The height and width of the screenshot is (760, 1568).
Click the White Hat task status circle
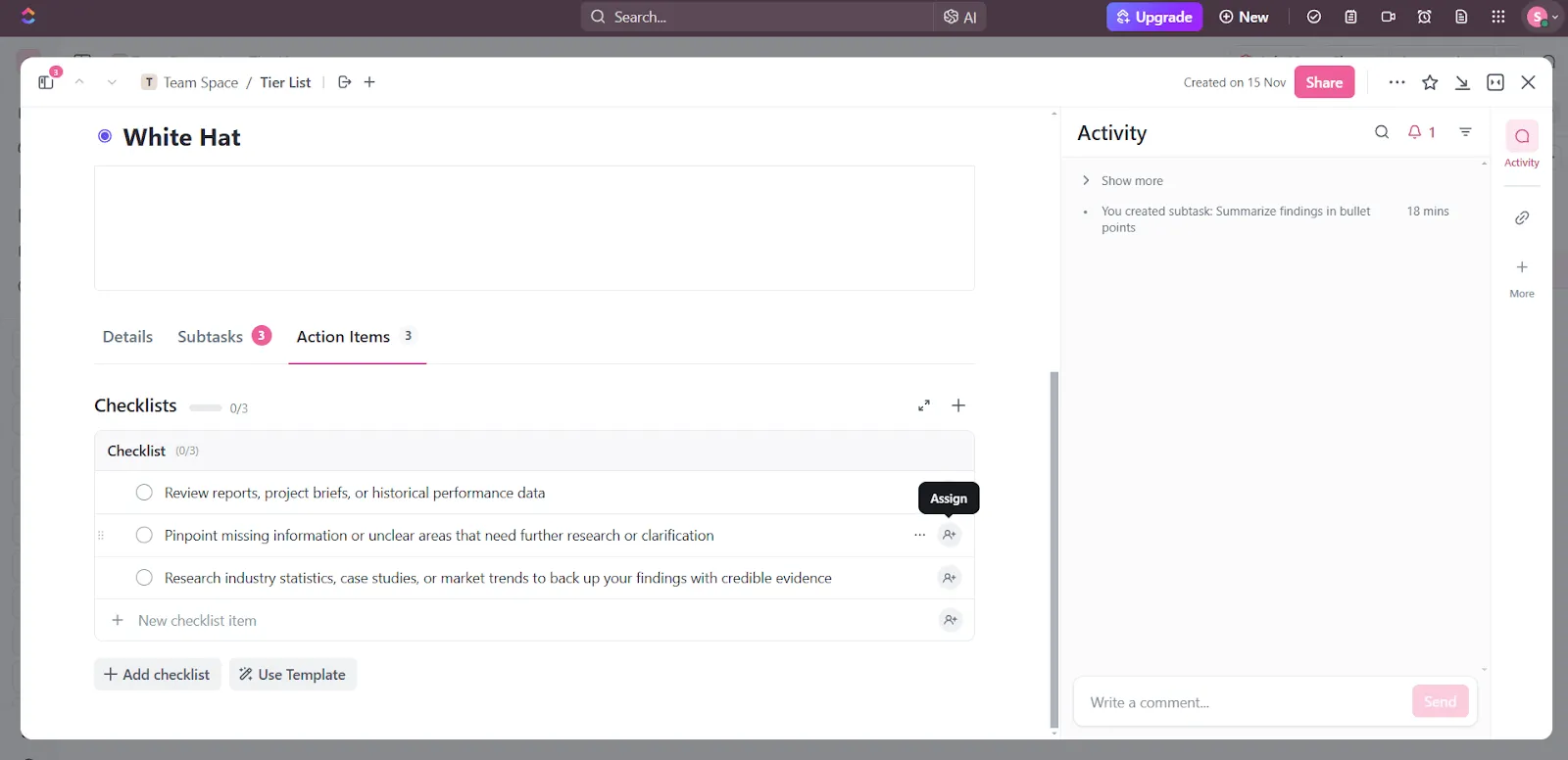[x=105, y=136]
